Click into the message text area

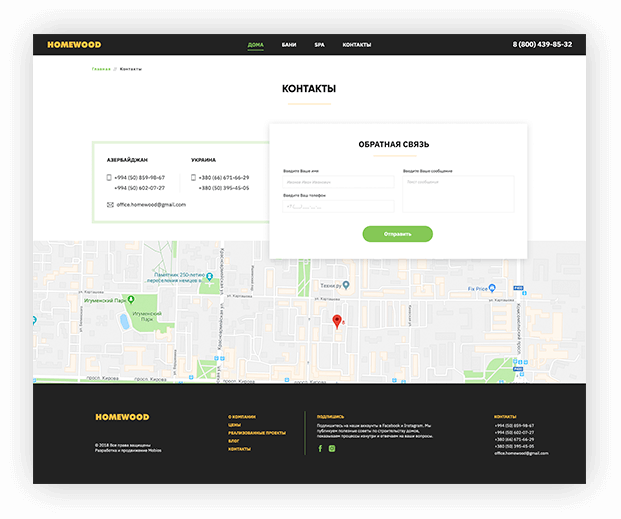pyautogui.click(x=458, y=194)
